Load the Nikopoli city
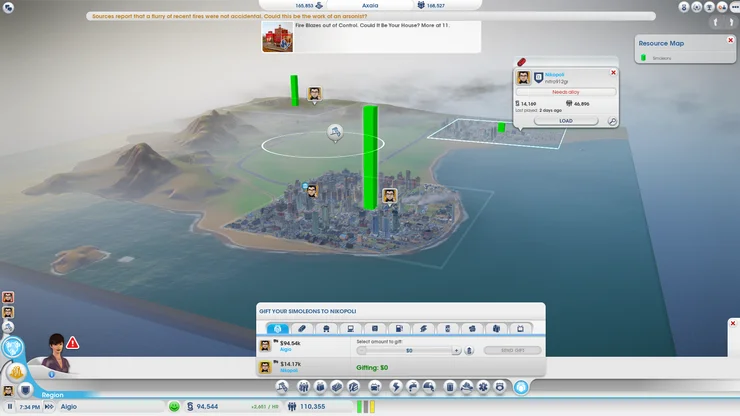This screenshot has width=740, height=416. pos(566,121)
